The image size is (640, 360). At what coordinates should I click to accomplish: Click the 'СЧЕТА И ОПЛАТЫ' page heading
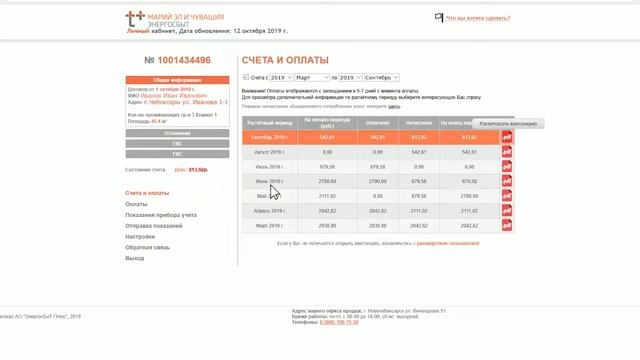click(285, 60)
